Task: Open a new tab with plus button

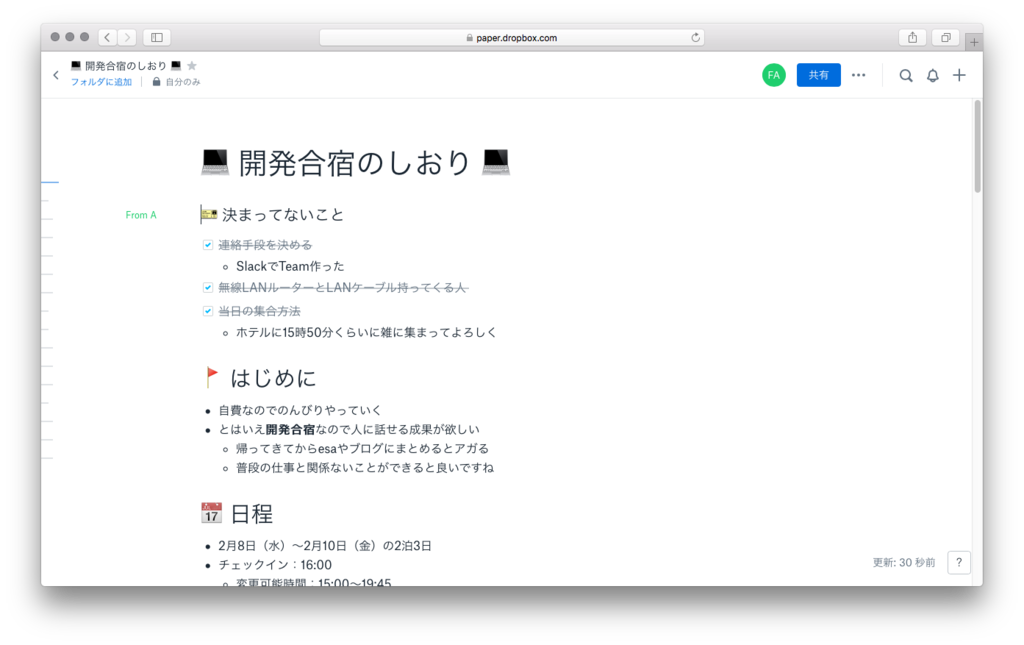Action: 974,42
